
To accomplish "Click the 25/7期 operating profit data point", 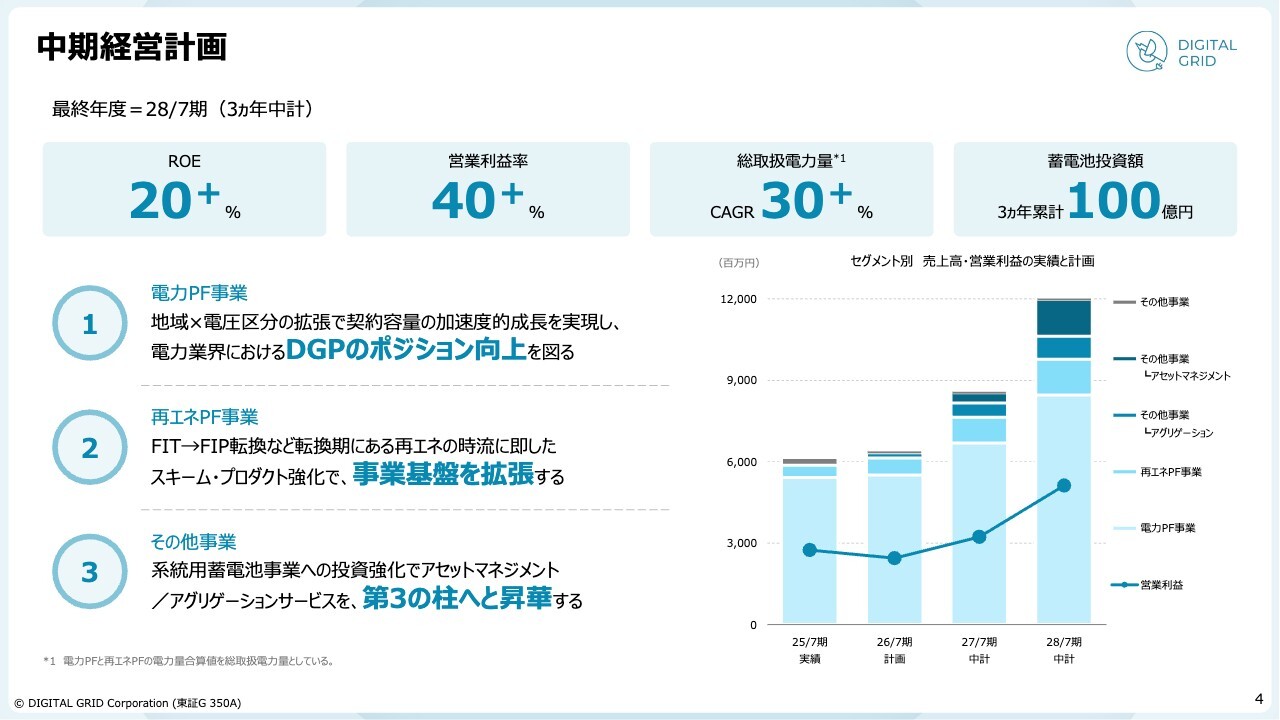I will pyautogui.click(x=810, y=550).
